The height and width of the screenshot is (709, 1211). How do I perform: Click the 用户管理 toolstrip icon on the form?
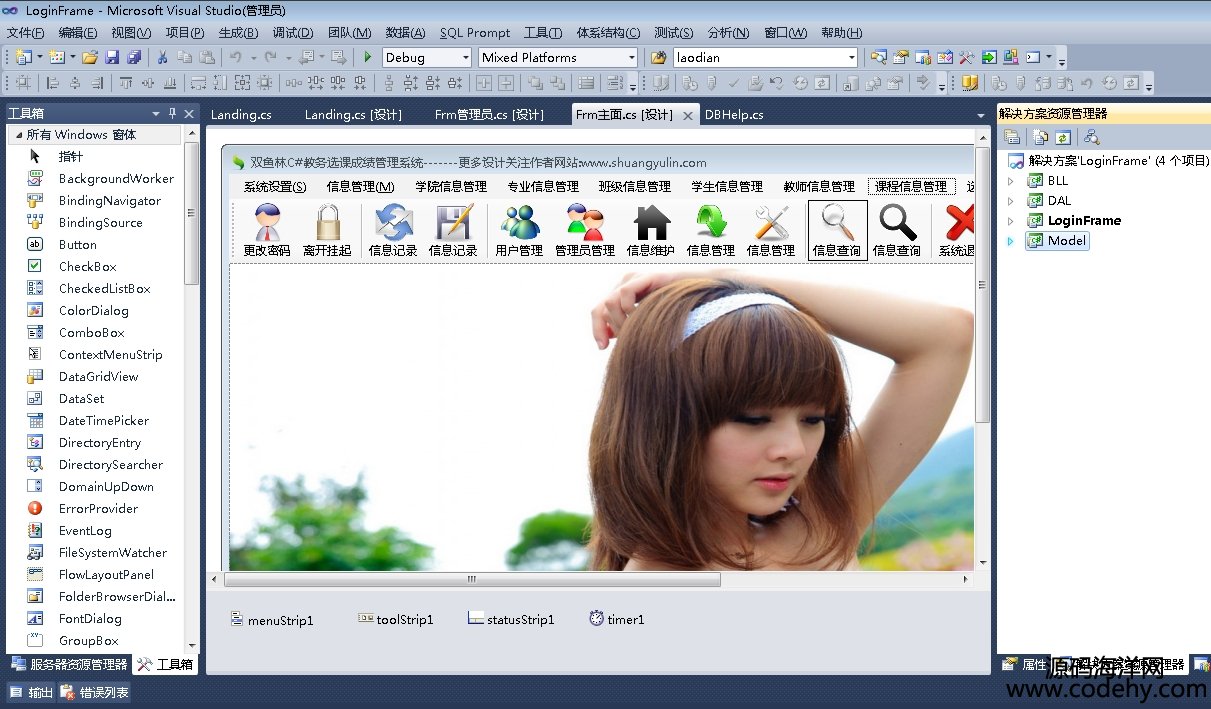click(x=519, y=230)
